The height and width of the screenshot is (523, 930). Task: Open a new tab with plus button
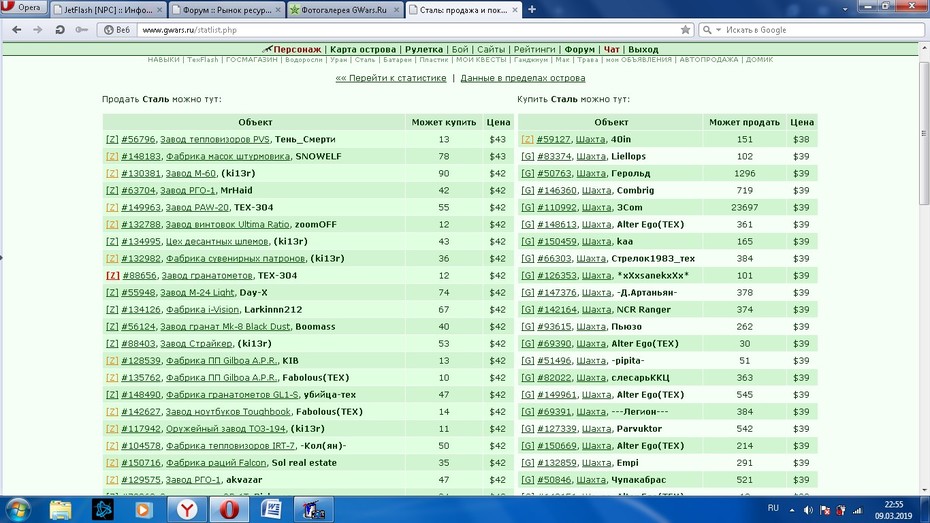pyautogui.click(x=532, y=9)
